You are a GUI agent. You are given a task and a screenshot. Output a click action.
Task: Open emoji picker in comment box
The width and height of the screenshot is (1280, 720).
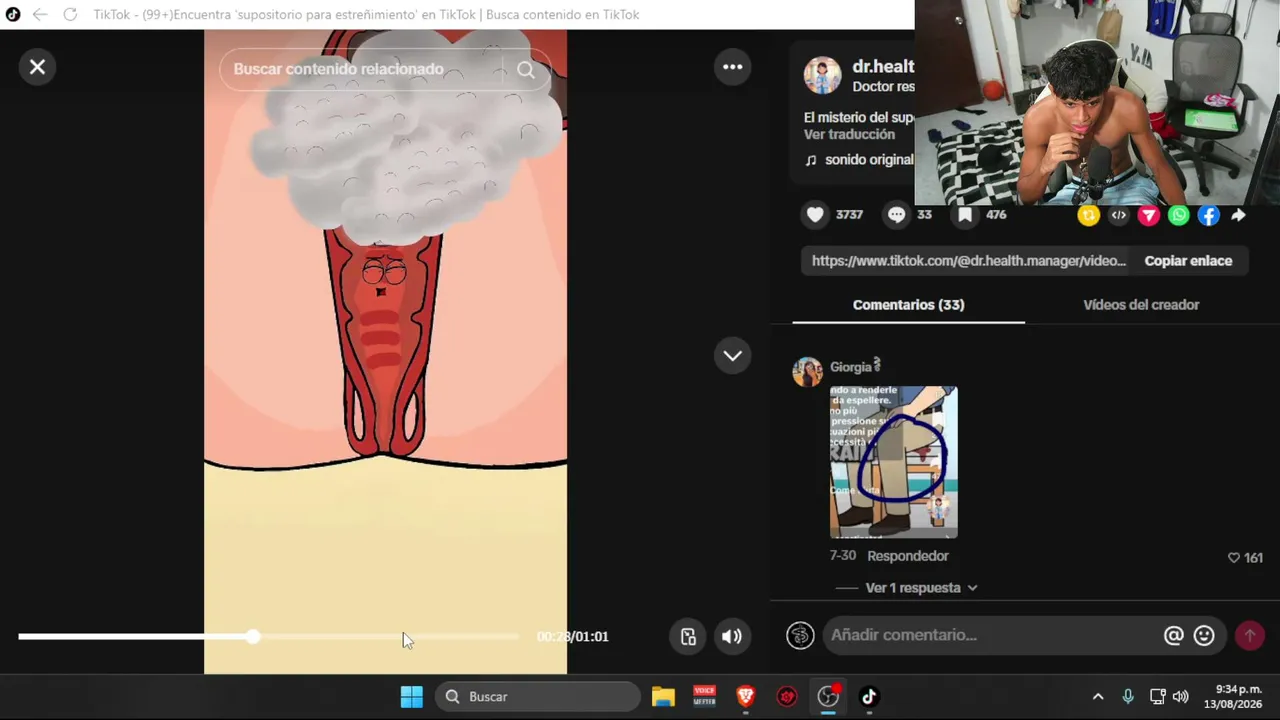tap(1204, 635)
